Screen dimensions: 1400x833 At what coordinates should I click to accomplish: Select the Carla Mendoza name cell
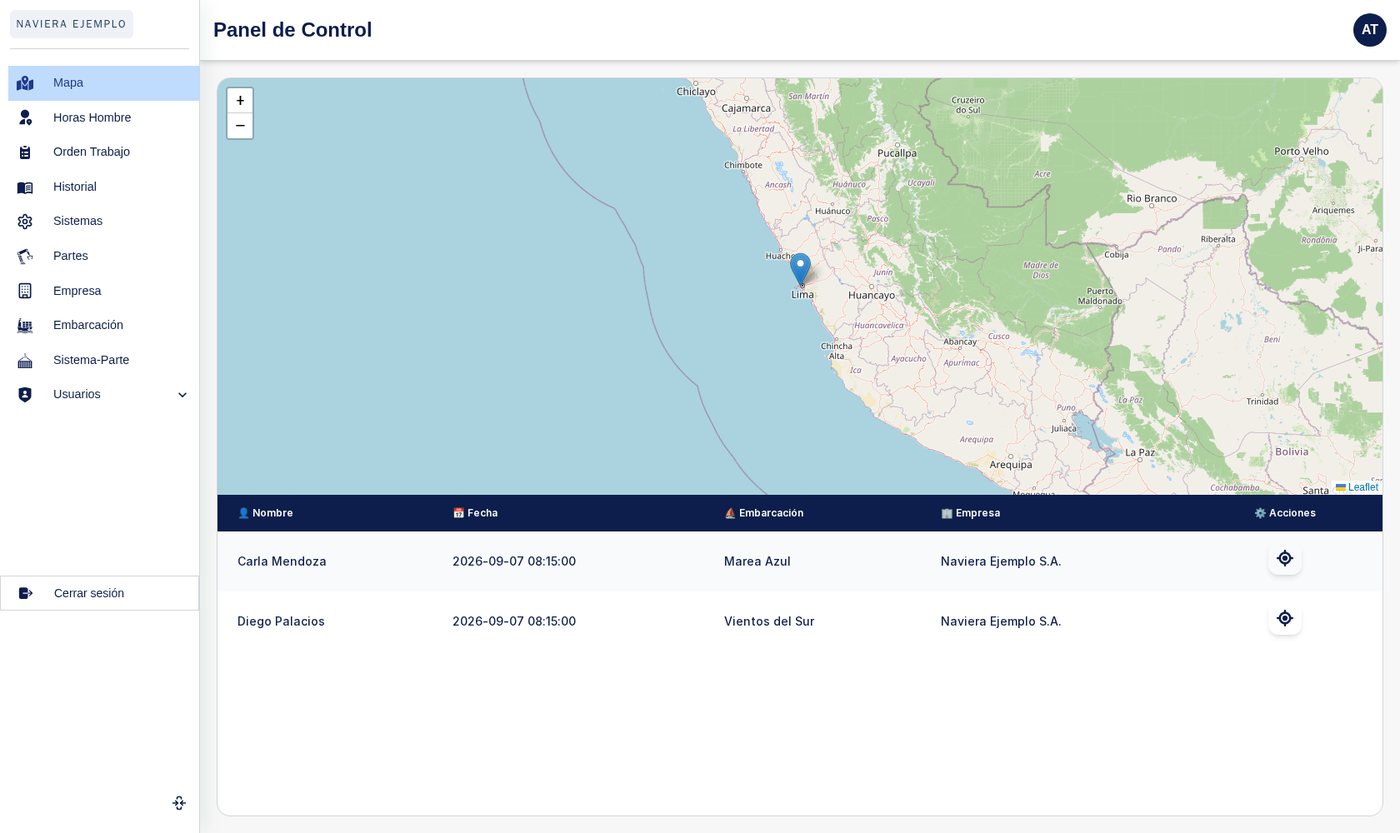(x=282, y=561)
